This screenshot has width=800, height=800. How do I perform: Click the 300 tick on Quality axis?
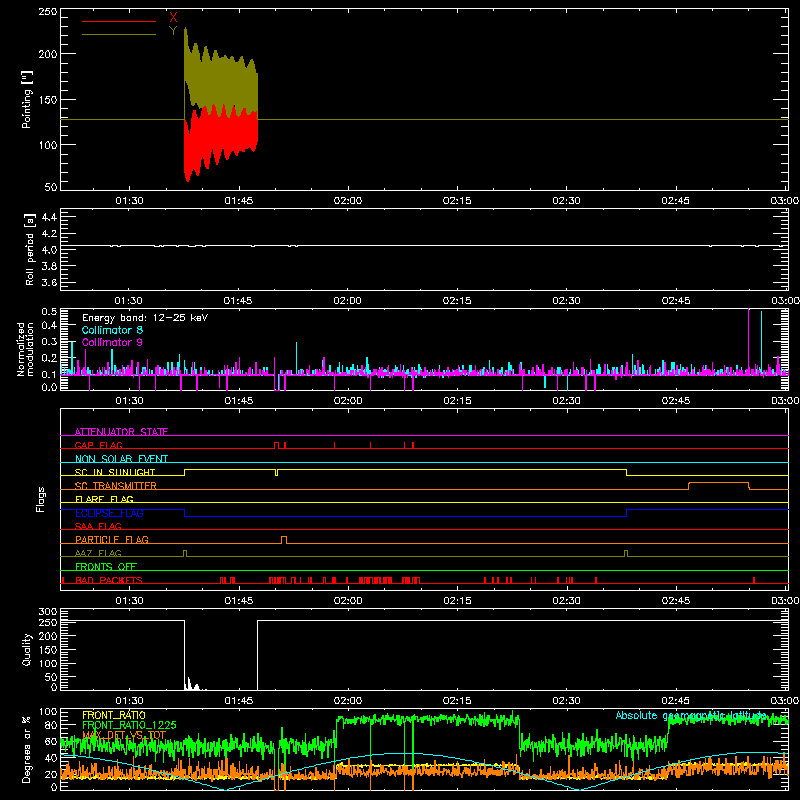48,612
